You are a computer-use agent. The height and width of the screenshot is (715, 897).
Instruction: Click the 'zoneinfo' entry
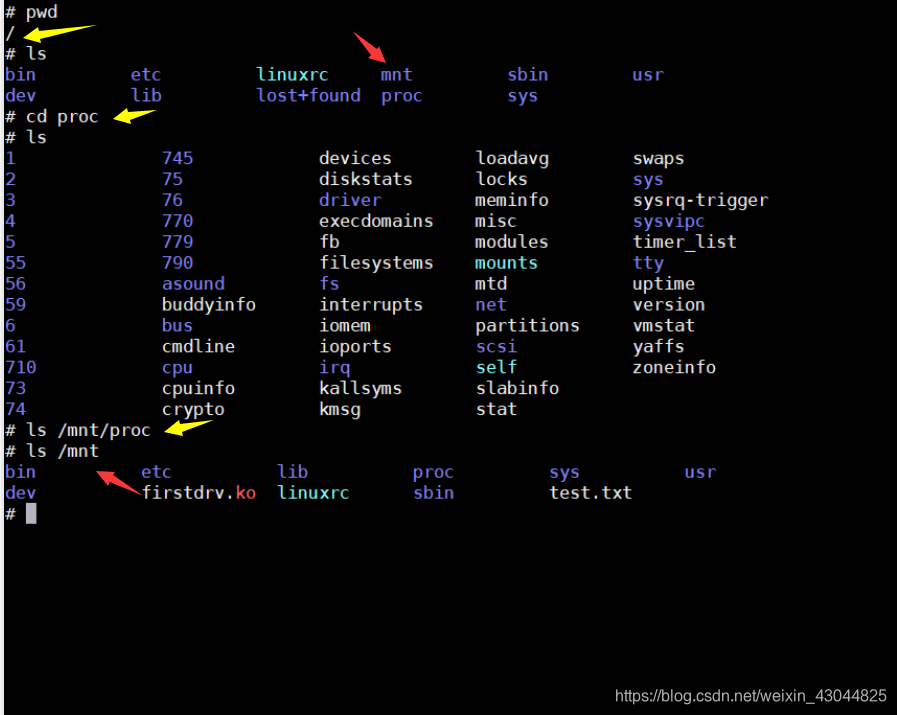(674, 367)
